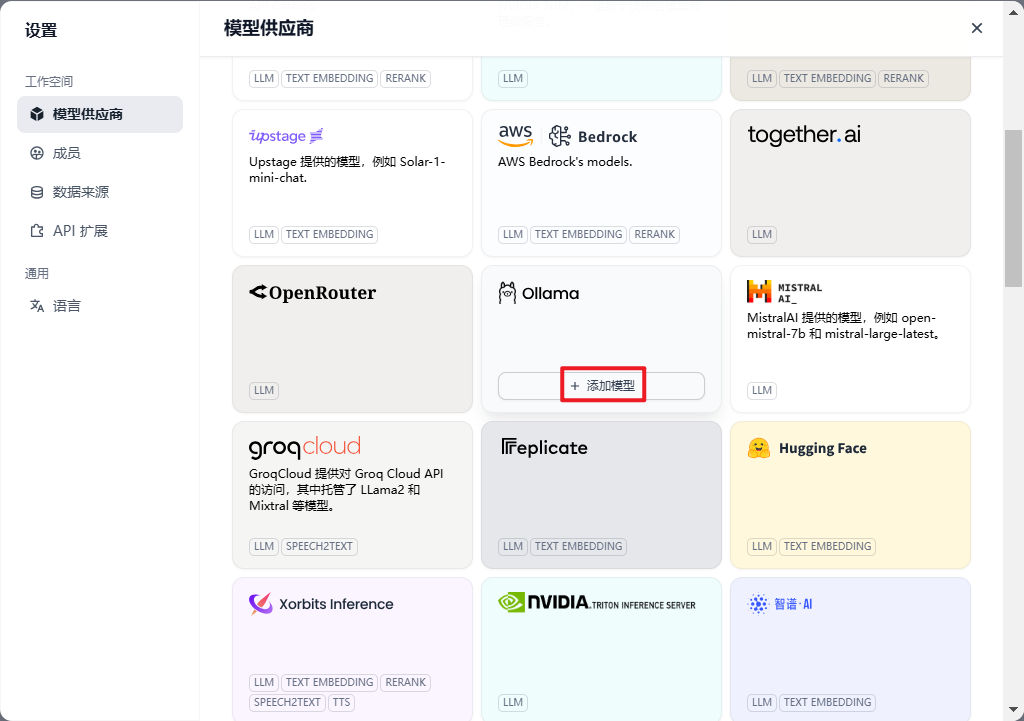The height and width of the screenshot is (721, 1024).
Task: Click the Hugging Face emoji icon
Action: 759,448
